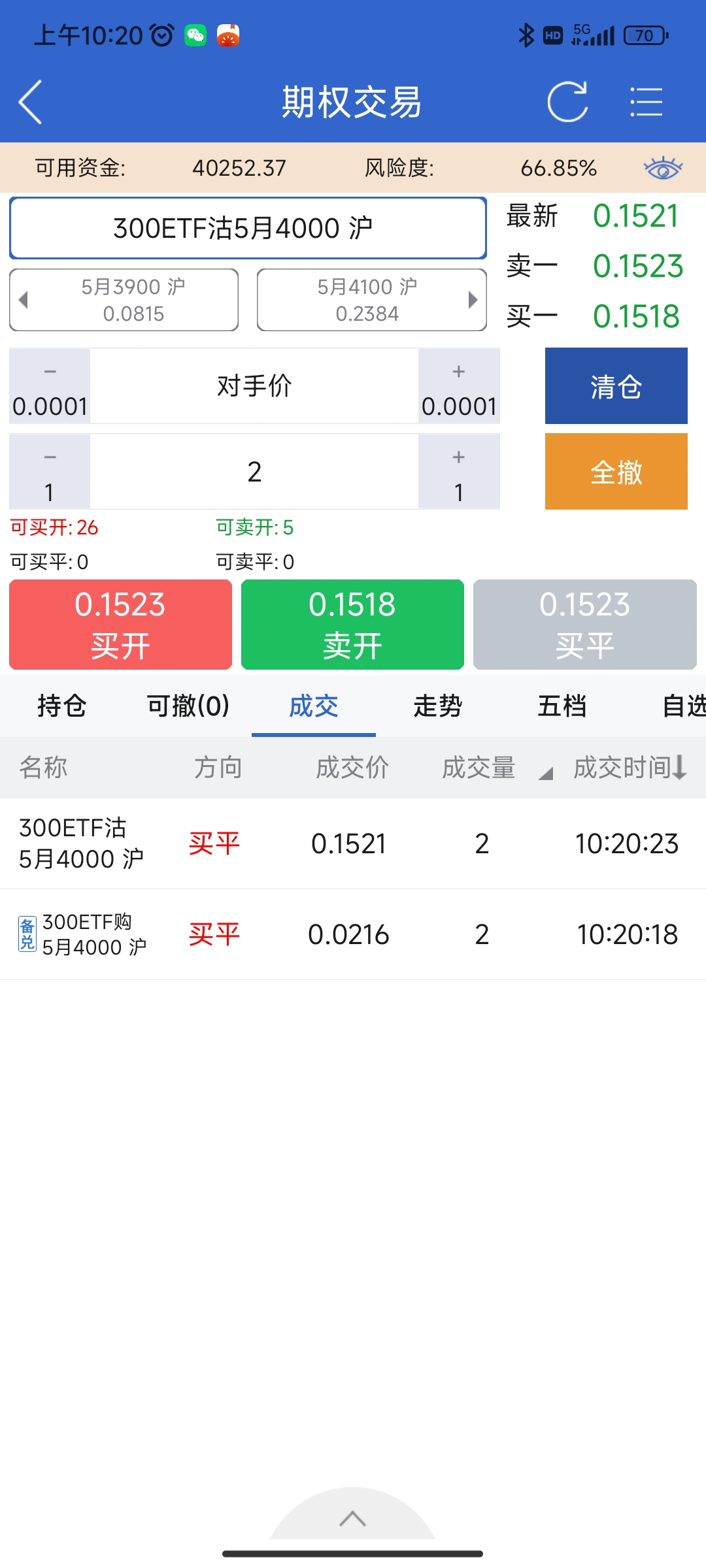Screen dimensions: 706x1568
Task: Decrease order quantity by 1
Action: pos(50,472)
